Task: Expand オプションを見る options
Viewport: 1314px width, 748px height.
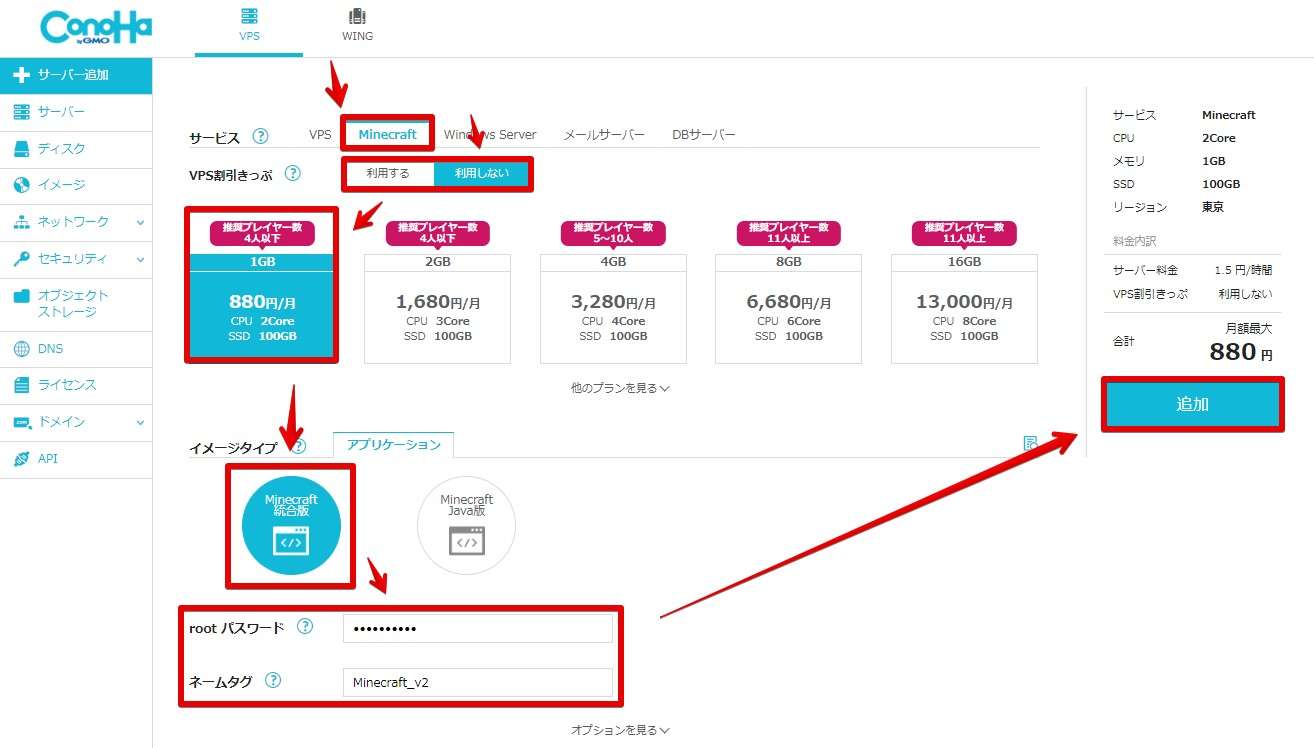Action: [x=620, y=731]
